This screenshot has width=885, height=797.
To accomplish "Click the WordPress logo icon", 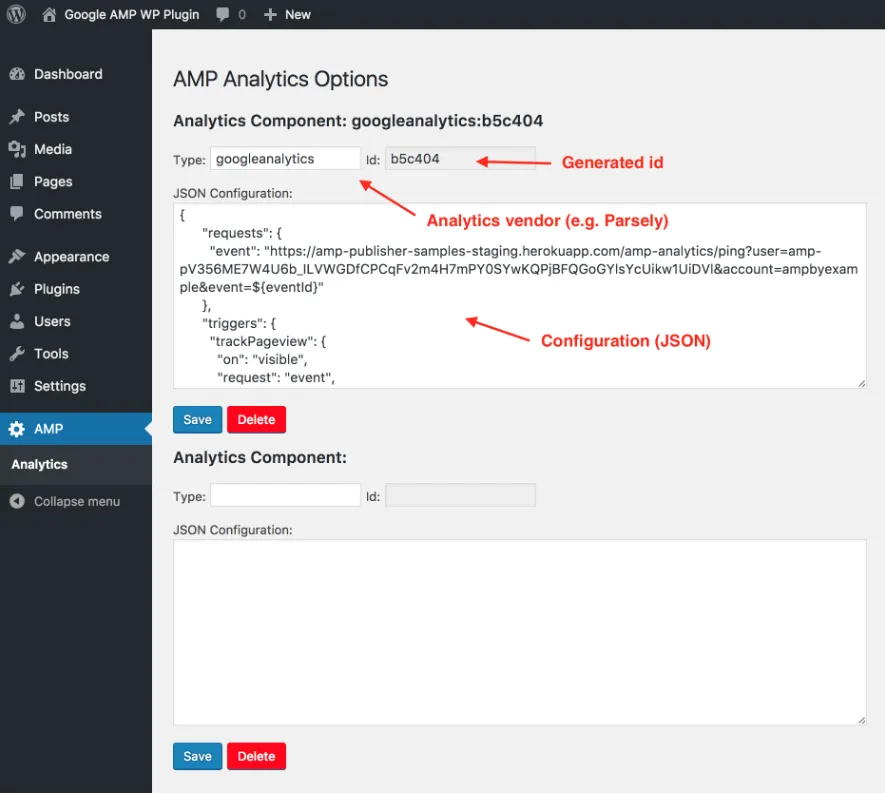I will (x=16, y=14).
